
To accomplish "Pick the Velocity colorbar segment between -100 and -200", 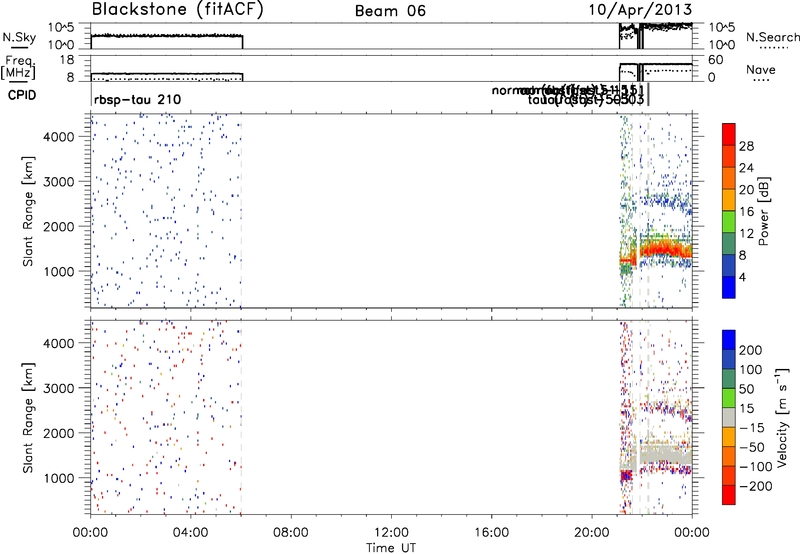I will (729, 475).
